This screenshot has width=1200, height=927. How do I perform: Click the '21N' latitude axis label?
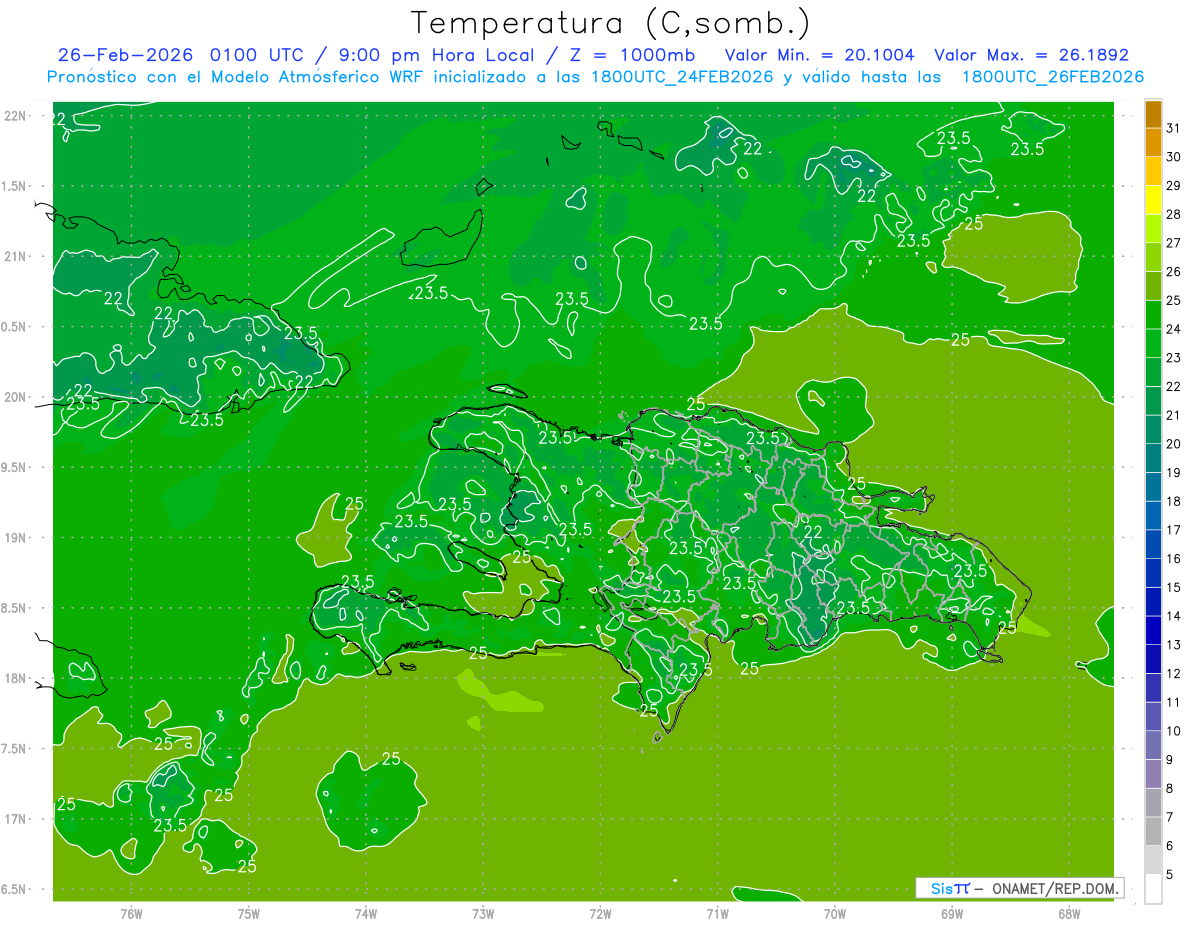click(x=15, y=256)
